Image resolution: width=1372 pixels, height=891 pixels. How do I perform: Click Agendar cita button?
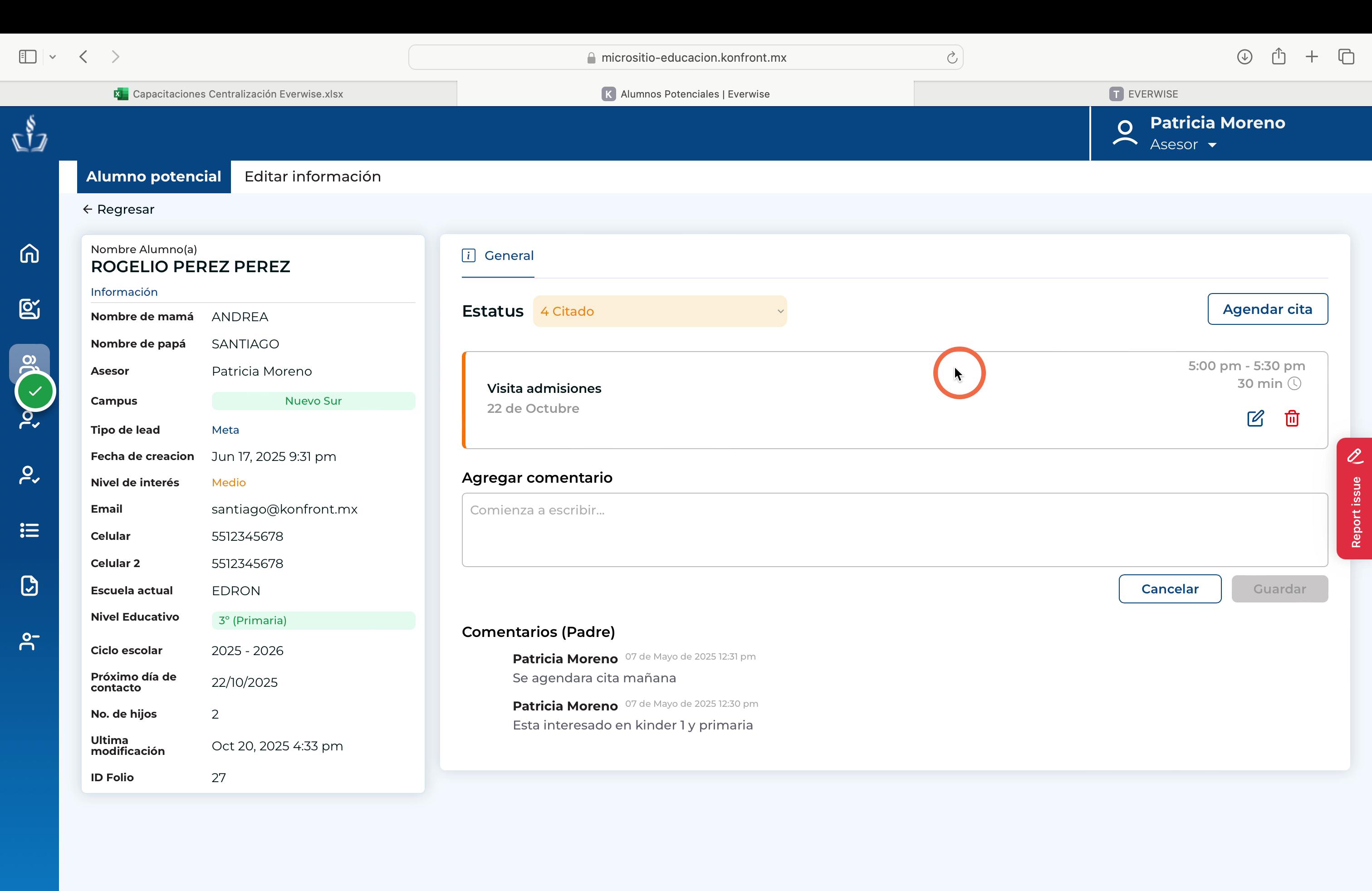click(x=1267, y=309)
